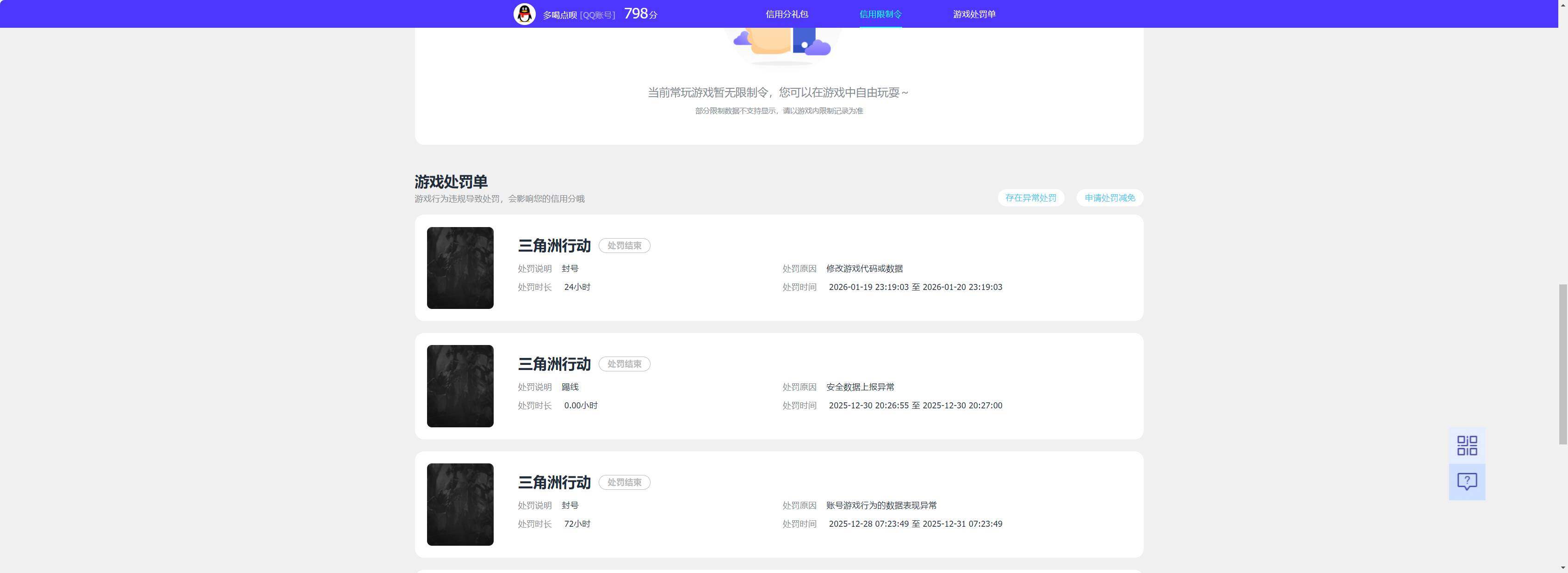The width and height of the screenshot is (1568, 573).
Task: Open game thumbnail of 踢线 penalty card
Action: 460,386
